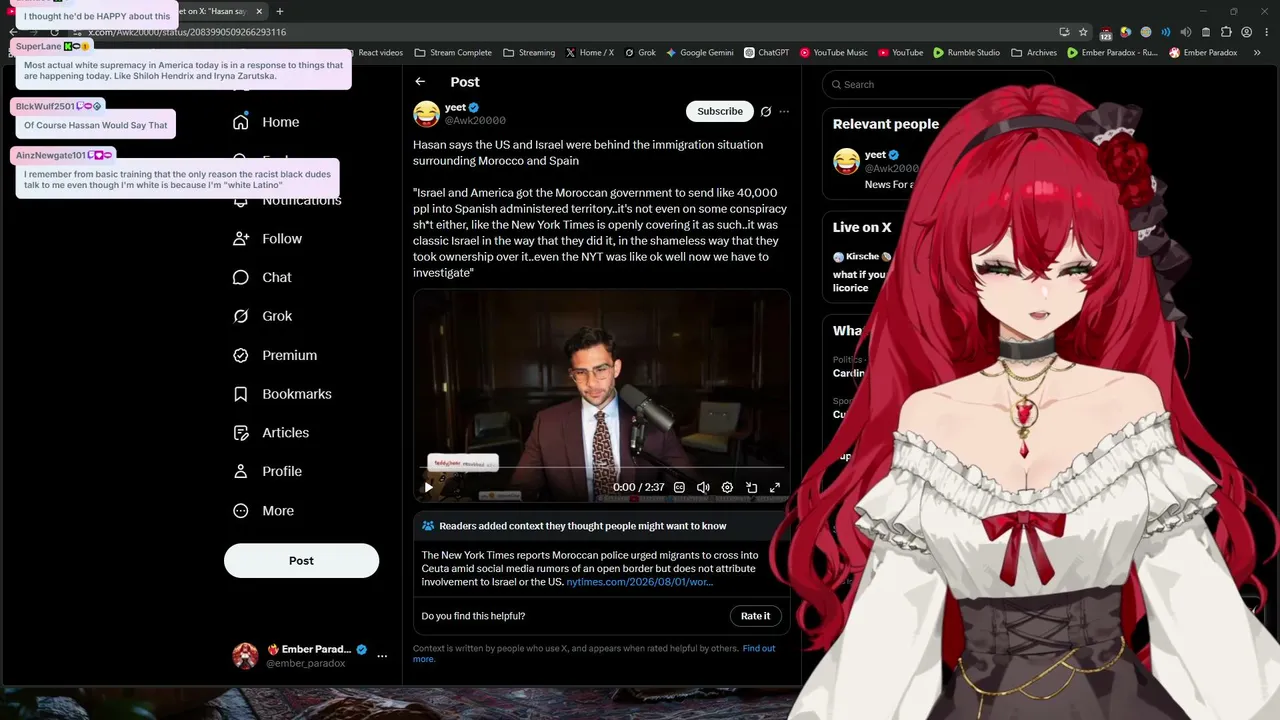
Task: Click the Bookmarks ribbon icon
Action: [240, 394]
